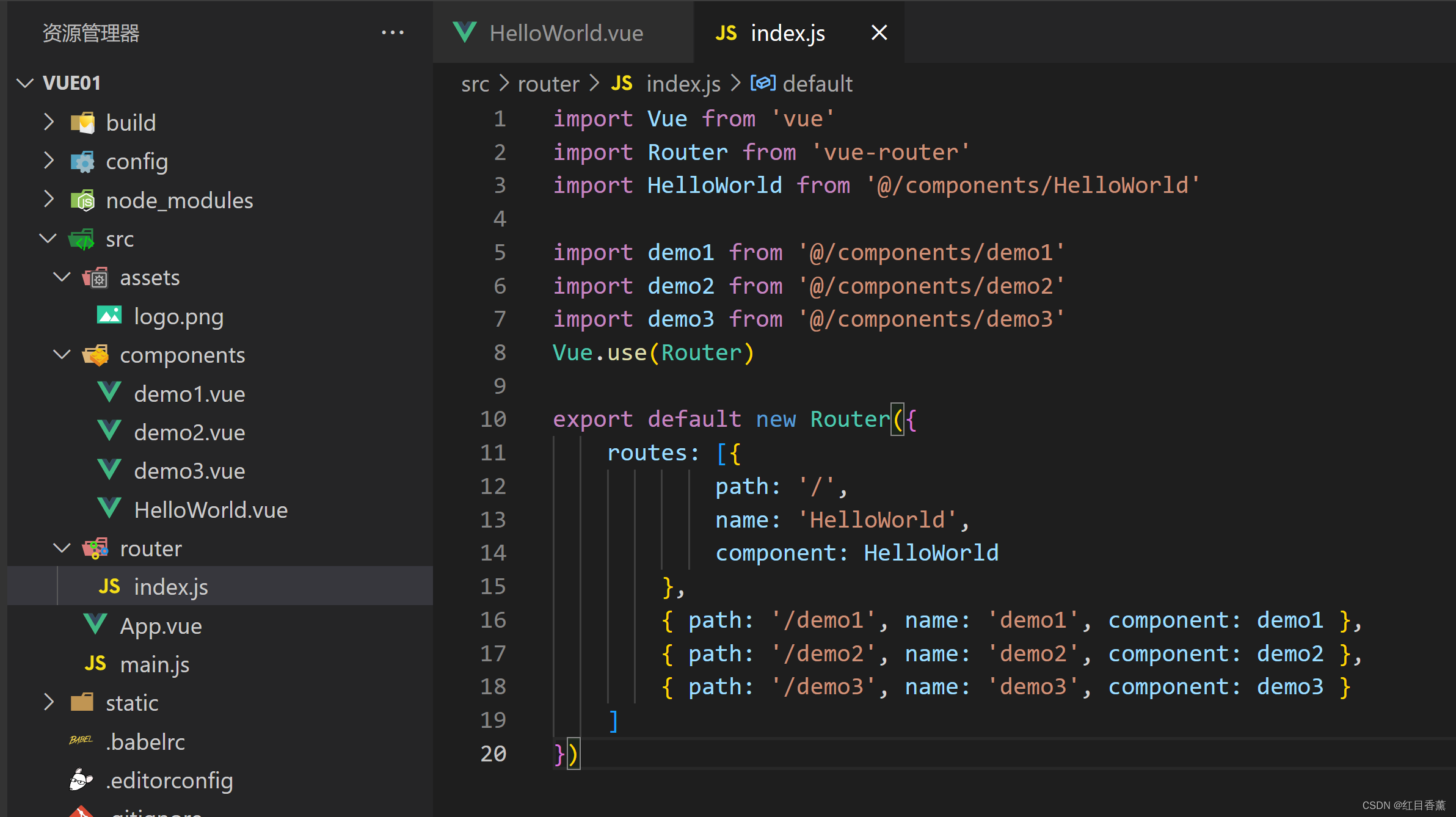Click the JS icon next to main.js

click(x=95, y=664)
